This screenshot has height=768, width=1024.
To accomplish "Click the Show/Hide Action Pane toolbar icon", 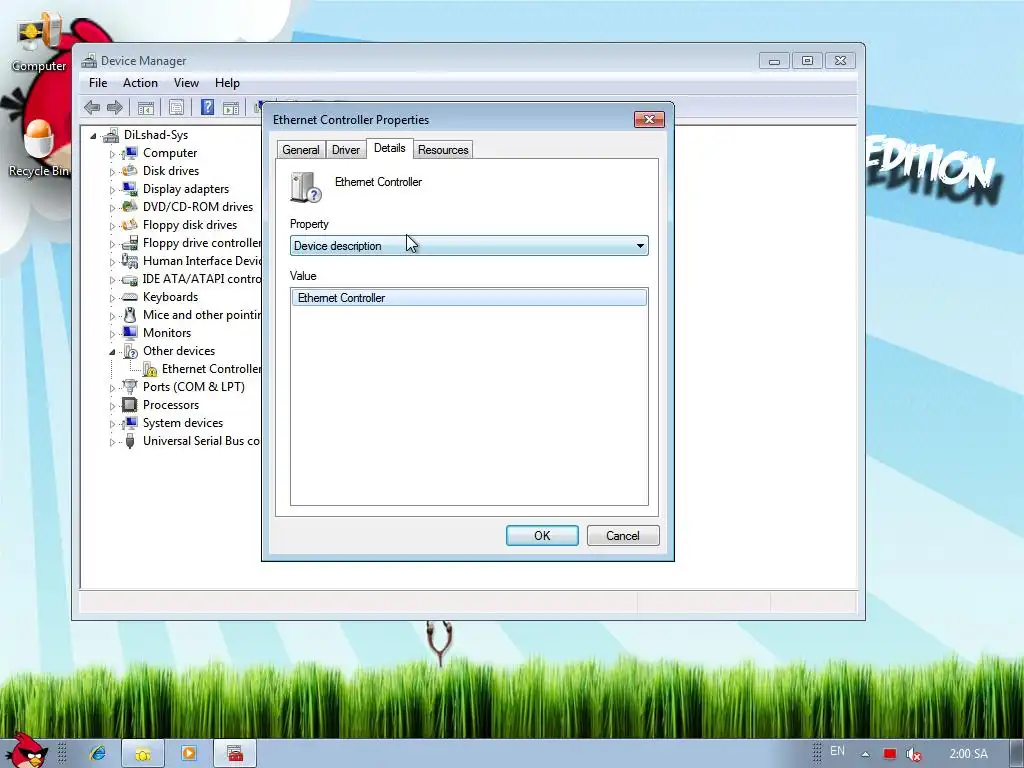I will click(x=231, y=108).
